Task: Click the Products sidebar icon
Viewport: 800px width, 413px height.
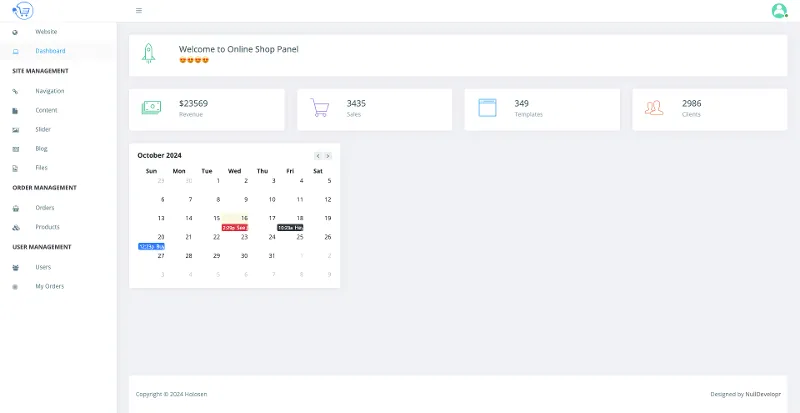Action: pyautogui.click(x=15, y=227)
